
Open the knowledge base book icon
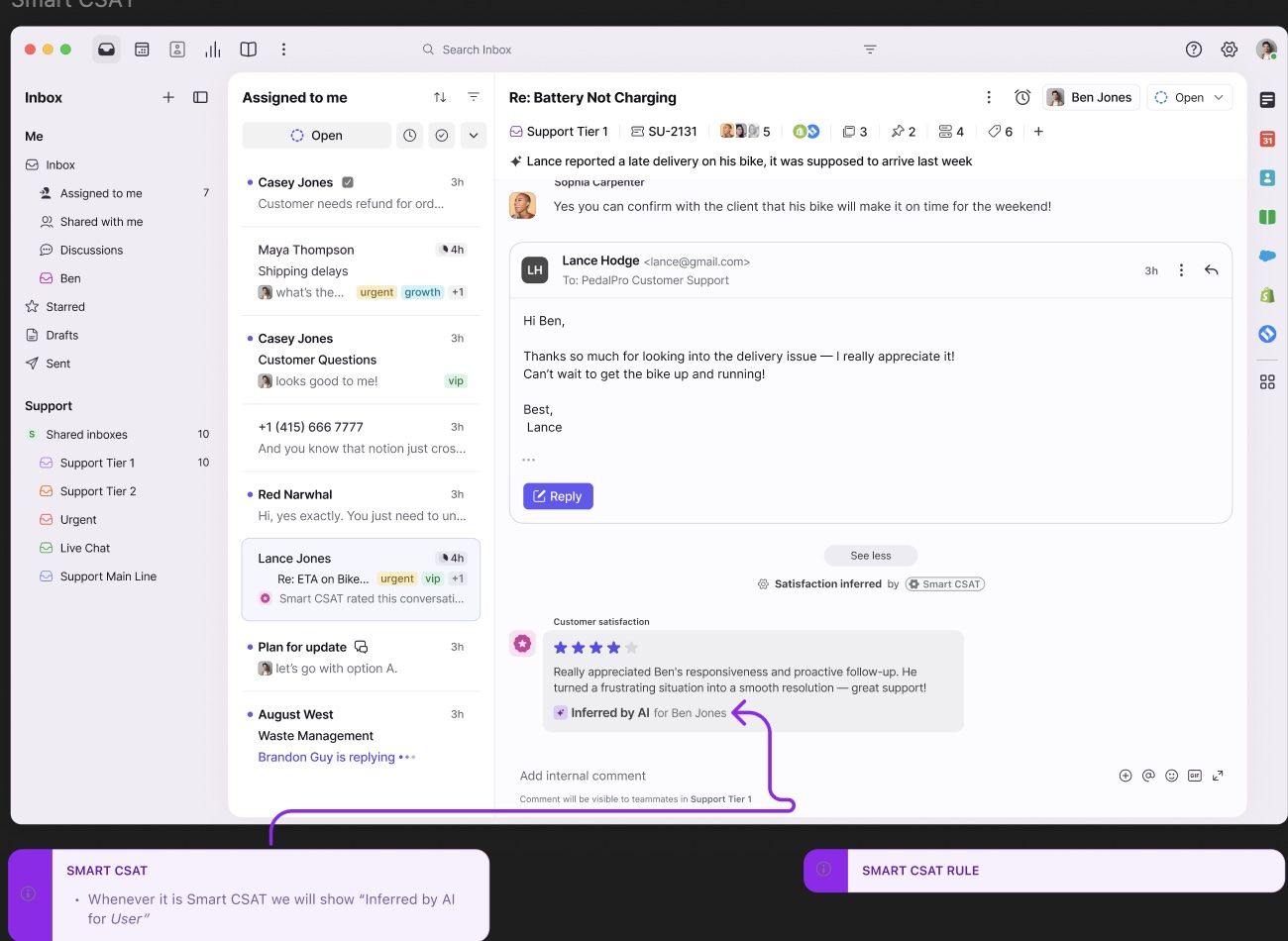[x=249, y=50]
